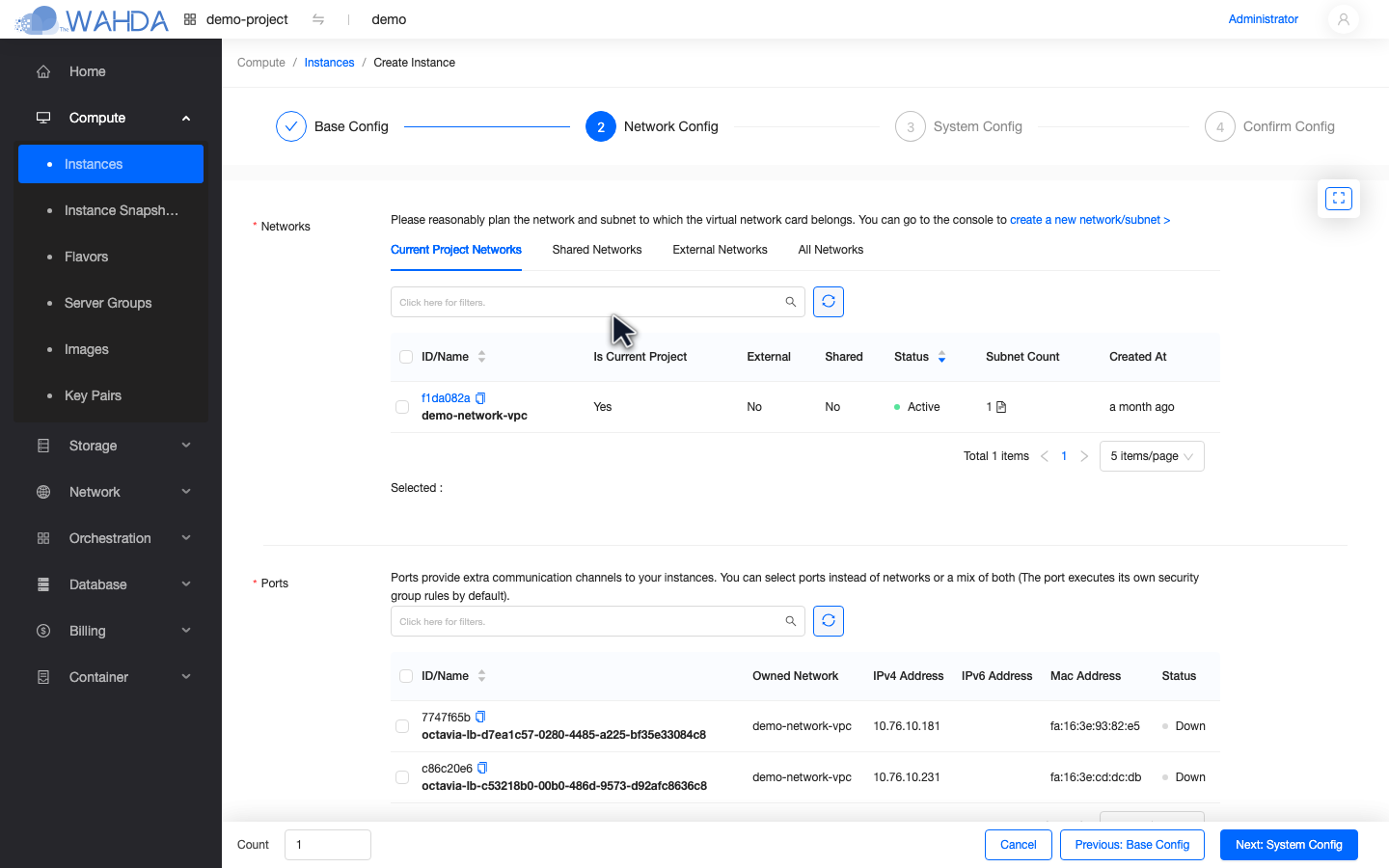Expand the Network menu

(x=186, y=492)
